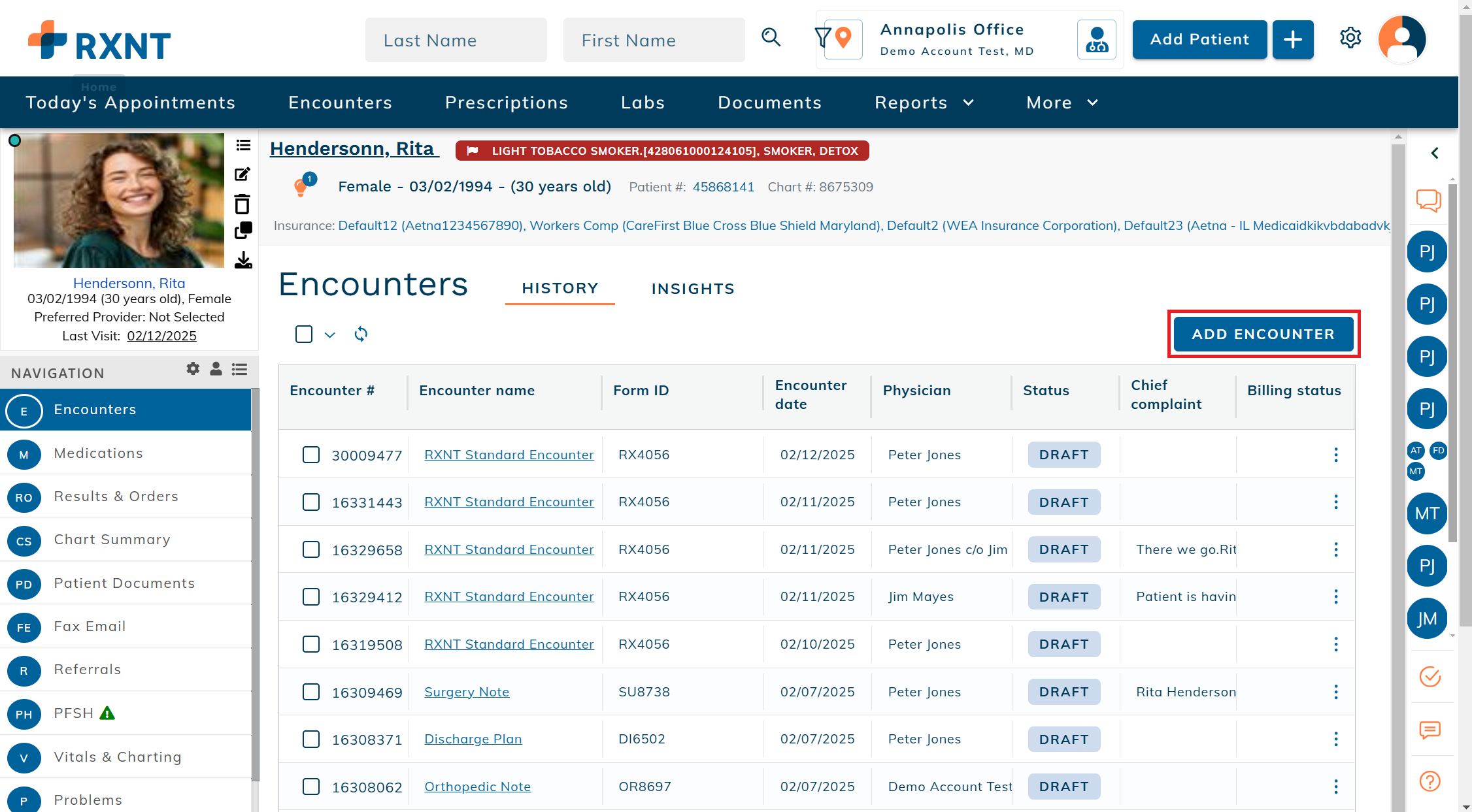The image size is (1472, 812).
Task: Check the box for encounter 16331443
Action: 311,502
